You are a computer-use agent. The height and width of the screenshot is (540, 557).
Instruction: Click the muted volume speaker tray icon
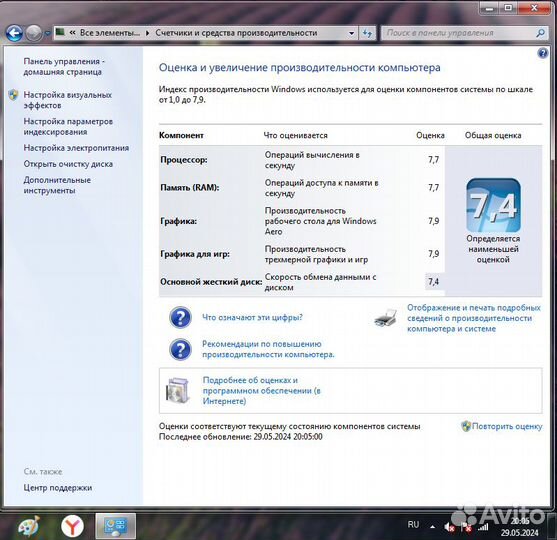coord(449,527)
